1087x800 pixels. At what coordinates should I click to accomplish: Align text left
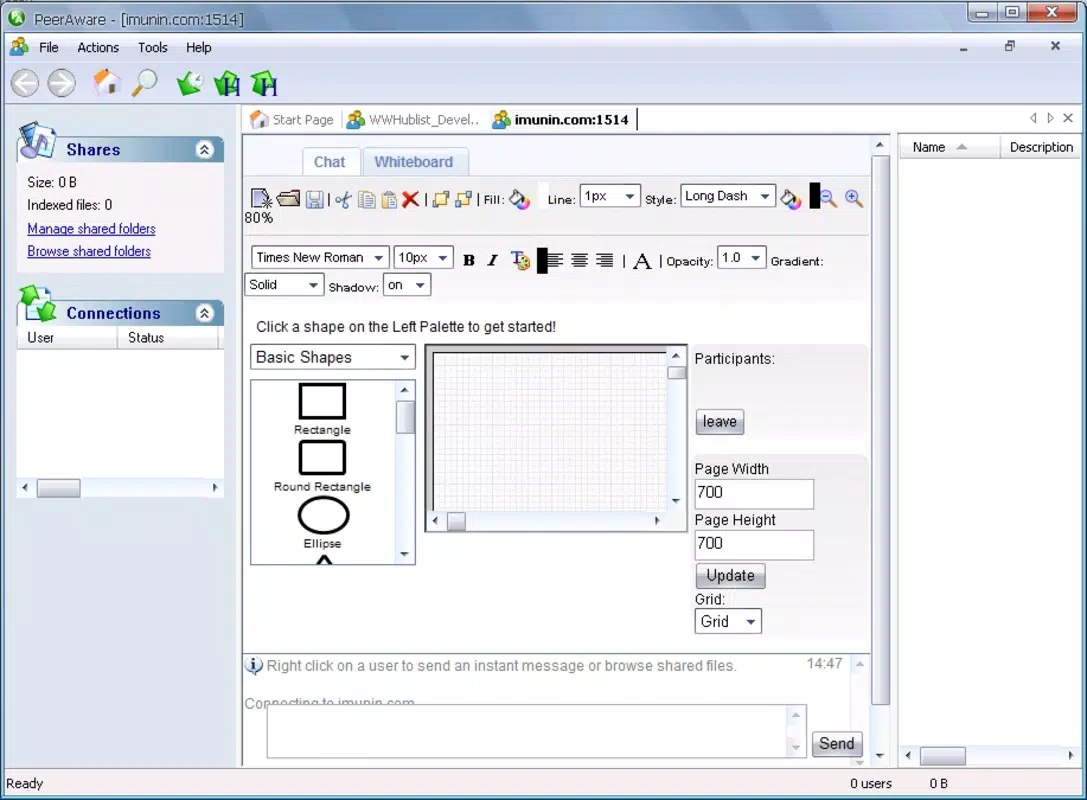(553, 260)
